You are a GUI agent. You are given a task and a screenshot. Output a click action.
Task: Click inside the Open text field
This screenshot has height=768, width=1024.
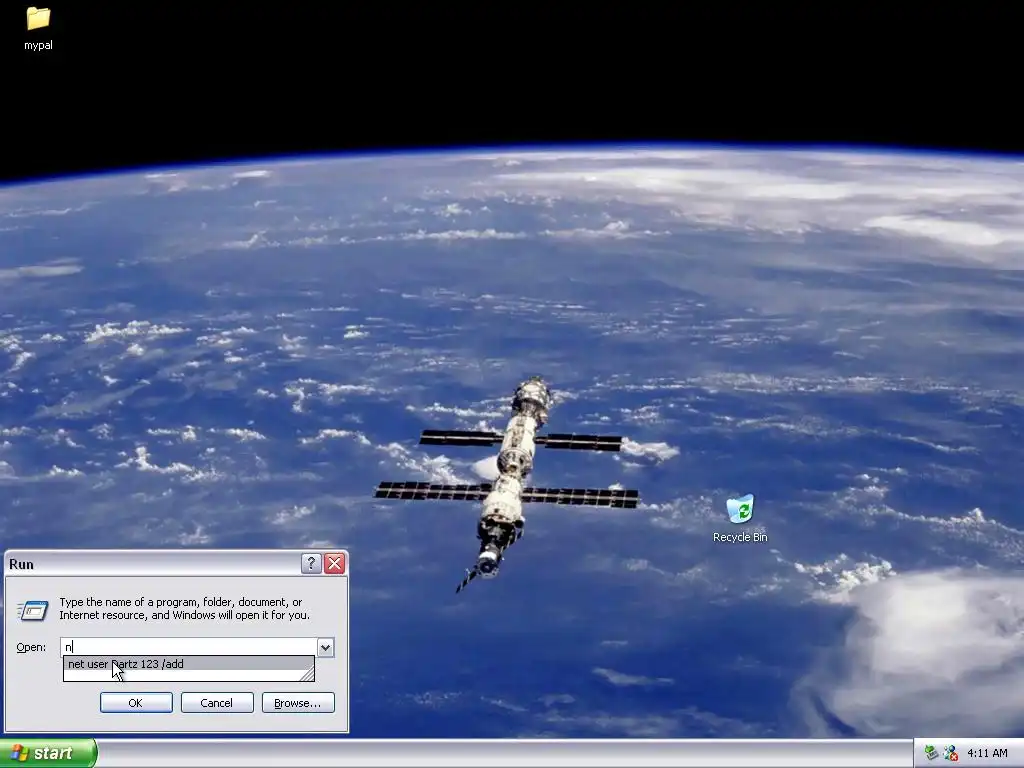[189, 647]
